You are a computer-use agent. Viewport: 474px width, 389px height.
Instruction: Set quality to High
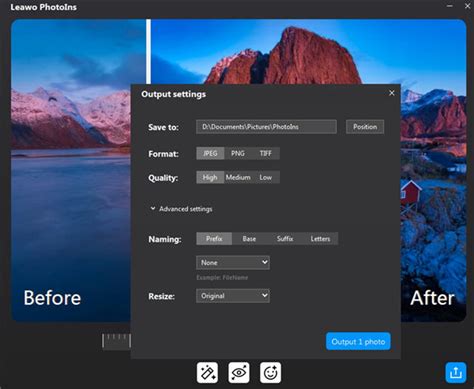210,177
